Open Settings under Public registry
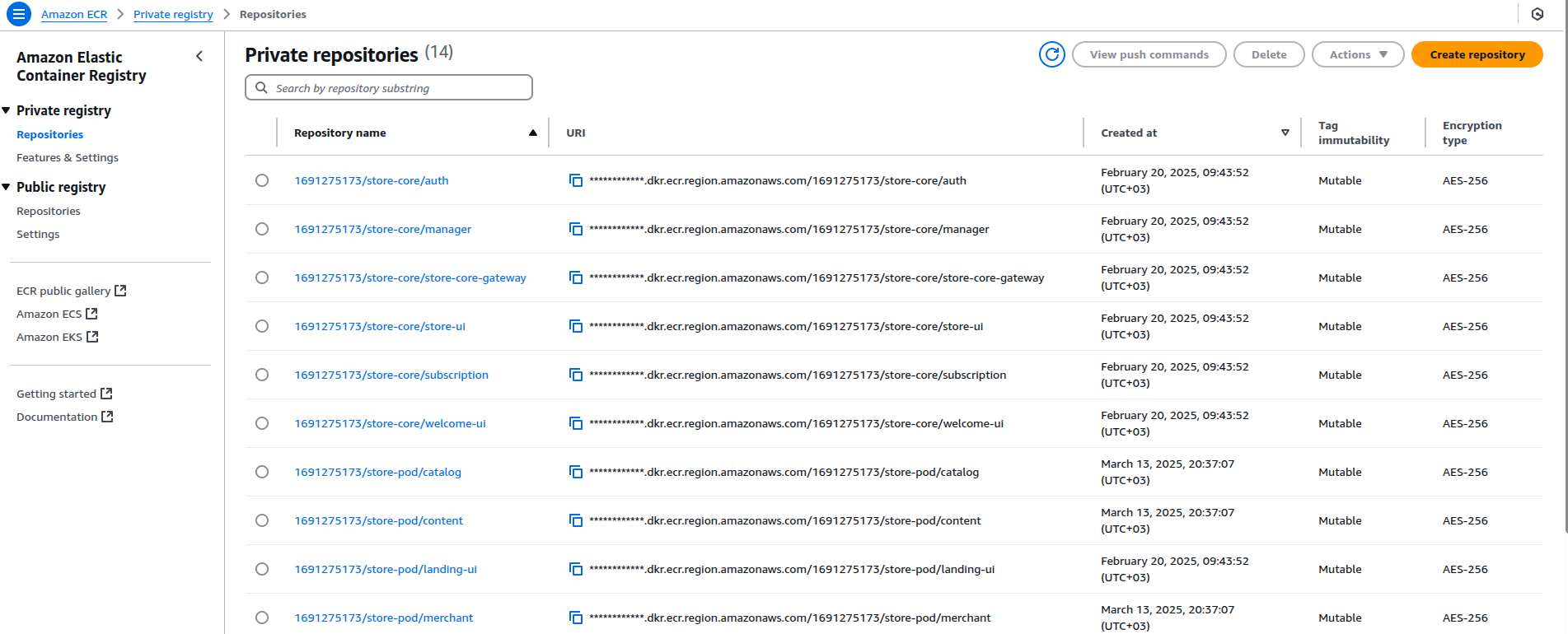Image resolution: width=1568 pixels, height=634 pixels. click(x=38, y=234)
